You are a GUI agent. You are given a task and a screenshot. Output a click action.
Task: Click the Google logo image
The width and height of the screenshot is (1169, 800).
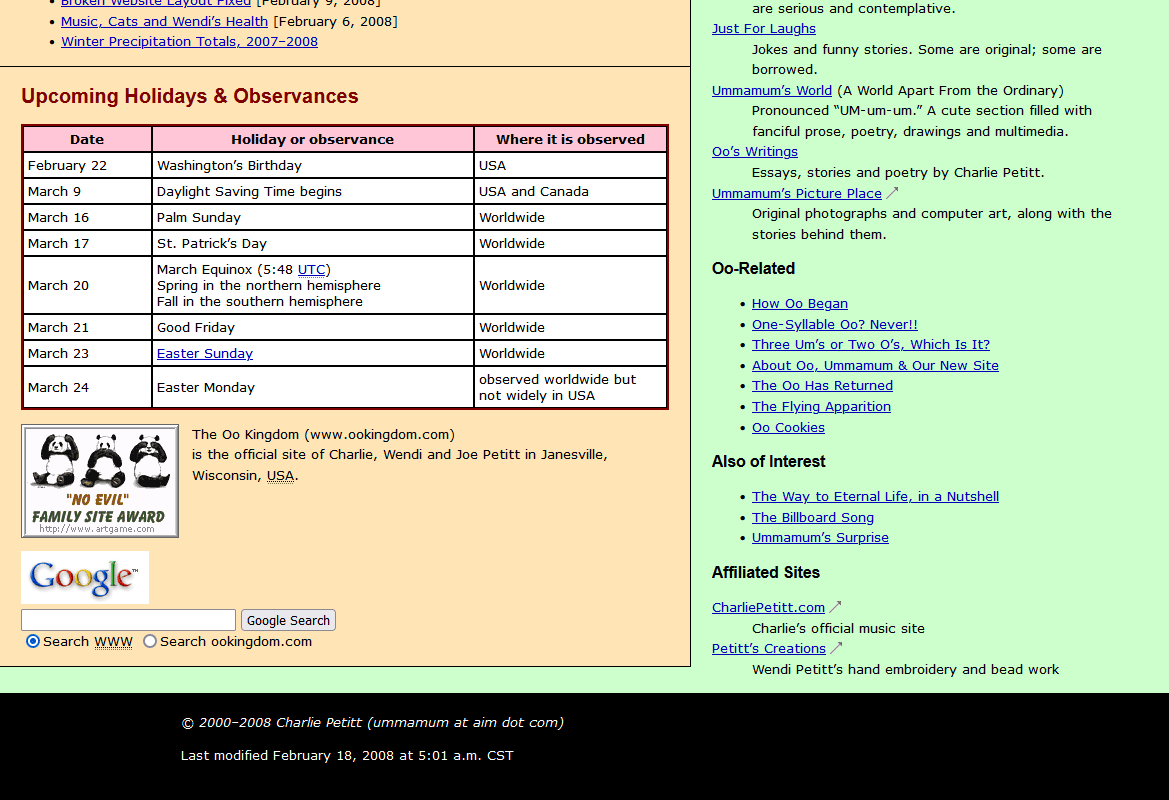(85, 577)
